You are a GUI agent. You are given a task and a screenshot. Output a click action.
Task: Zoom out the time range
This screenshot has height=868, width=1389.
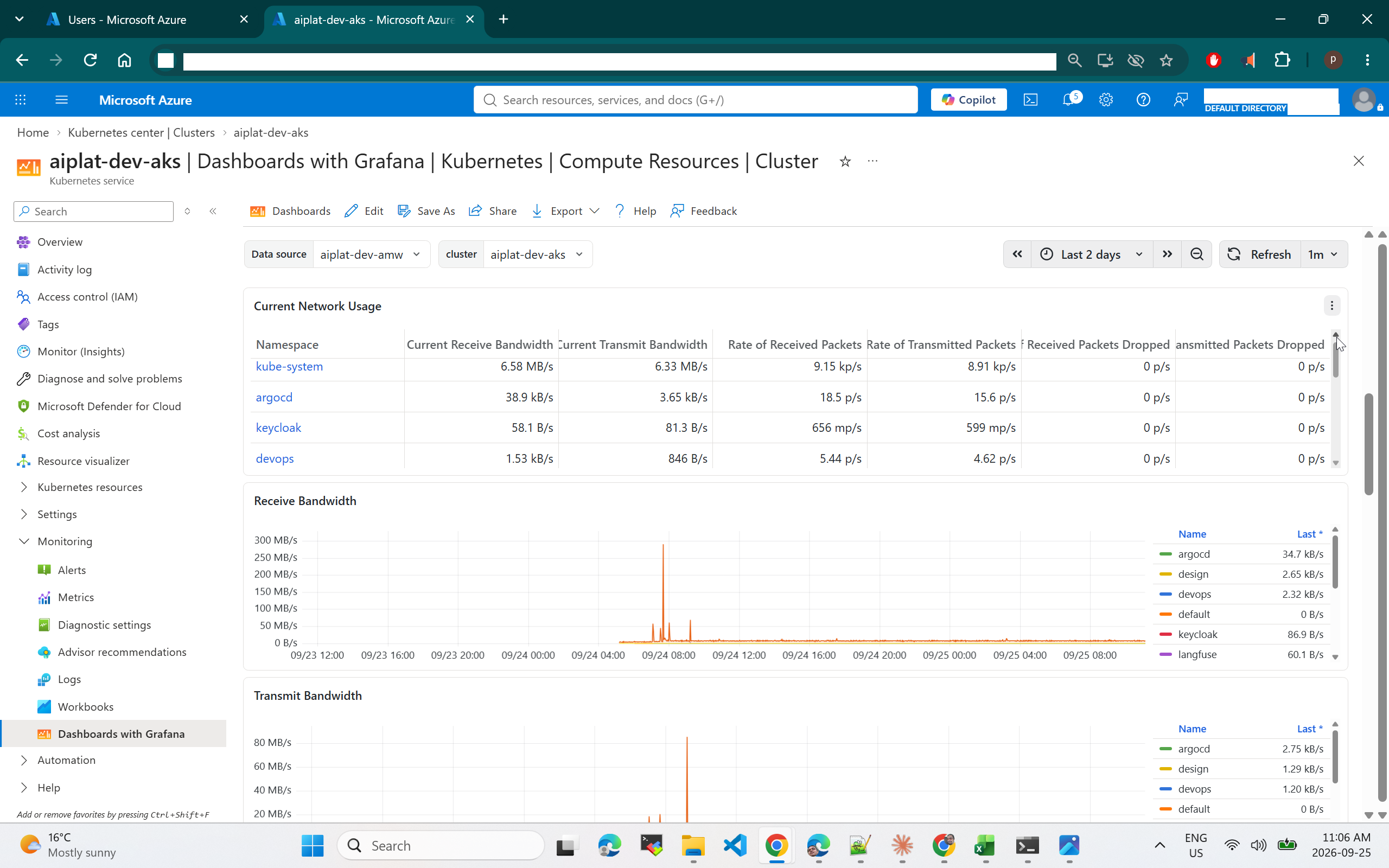point(1197,254)
